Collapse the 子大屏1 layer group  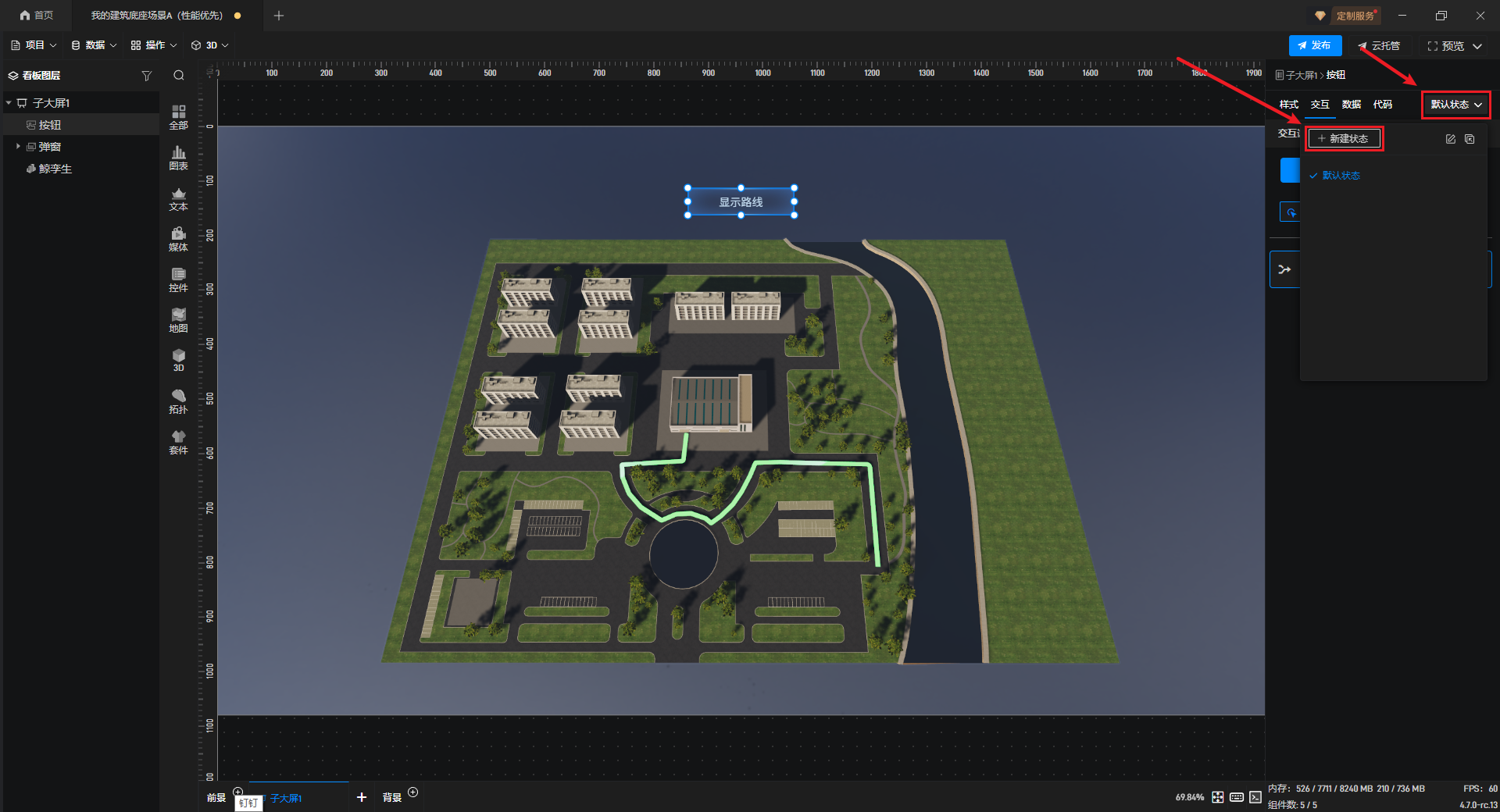[9, 103]
